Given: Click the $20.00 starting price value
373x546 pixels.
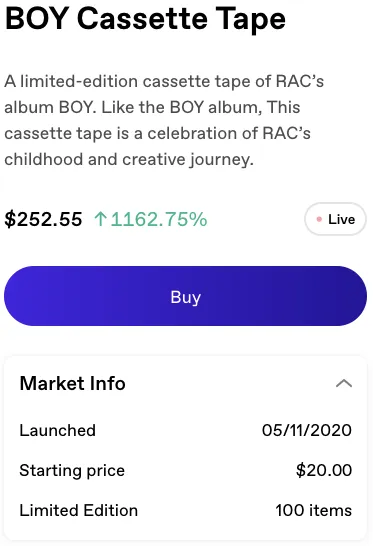Looking at the screenshot, I should pos(324,470).
